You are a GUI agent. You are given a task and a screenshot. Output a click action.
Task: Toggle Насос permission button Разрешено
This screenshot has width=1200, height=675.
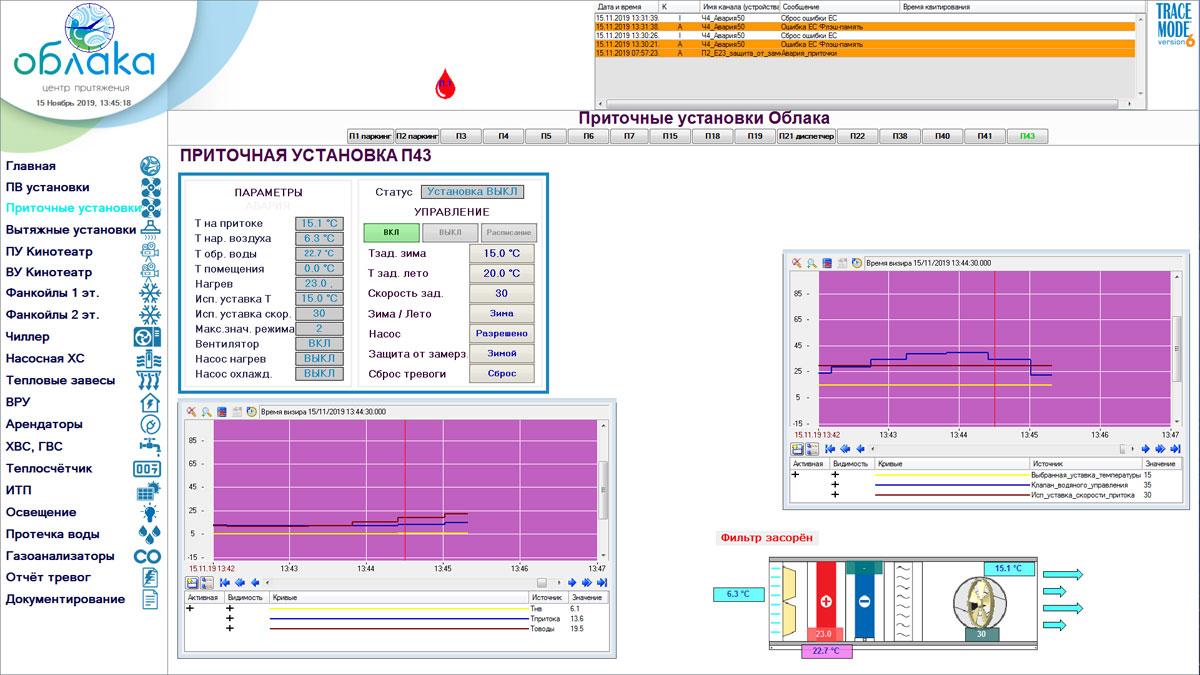pyautogui.click(x=502, y=334)
